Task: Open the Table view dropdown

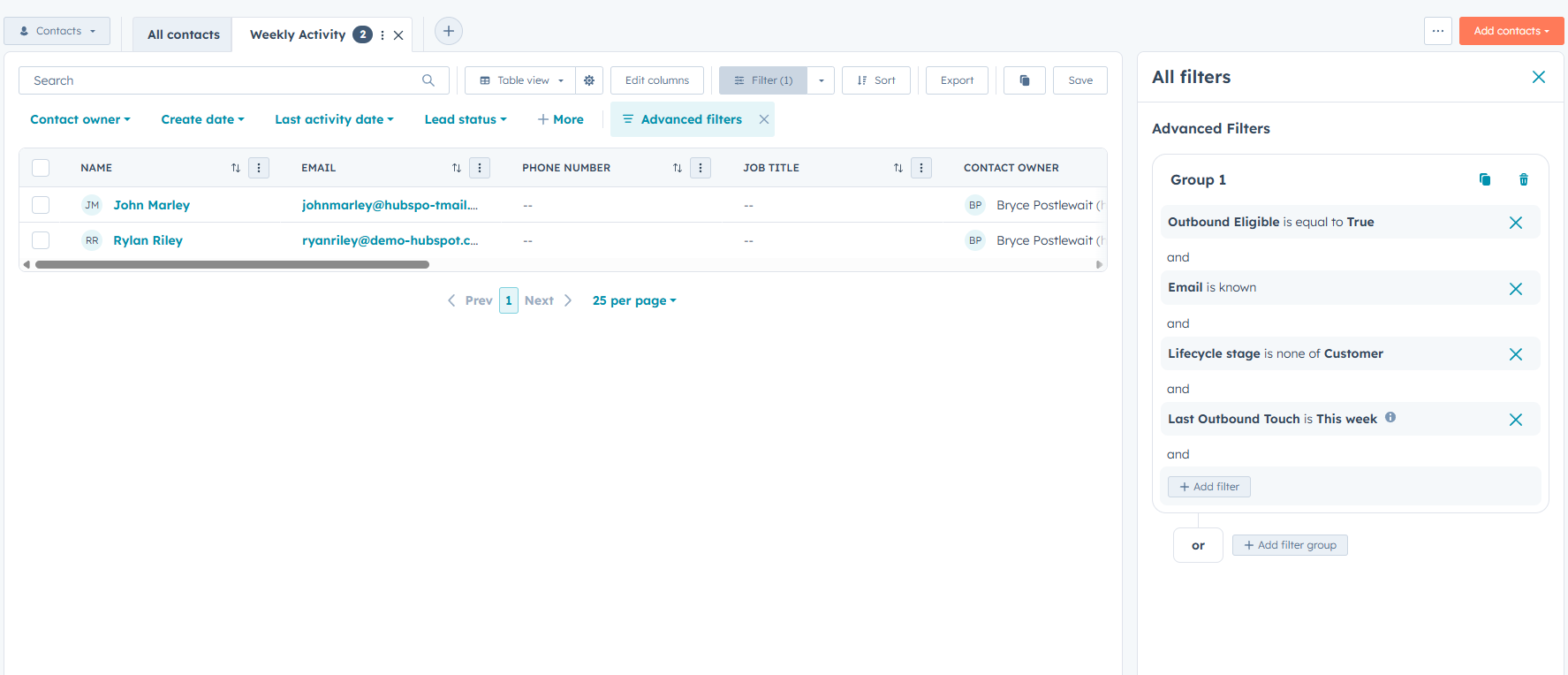Action: coord(520,80)
